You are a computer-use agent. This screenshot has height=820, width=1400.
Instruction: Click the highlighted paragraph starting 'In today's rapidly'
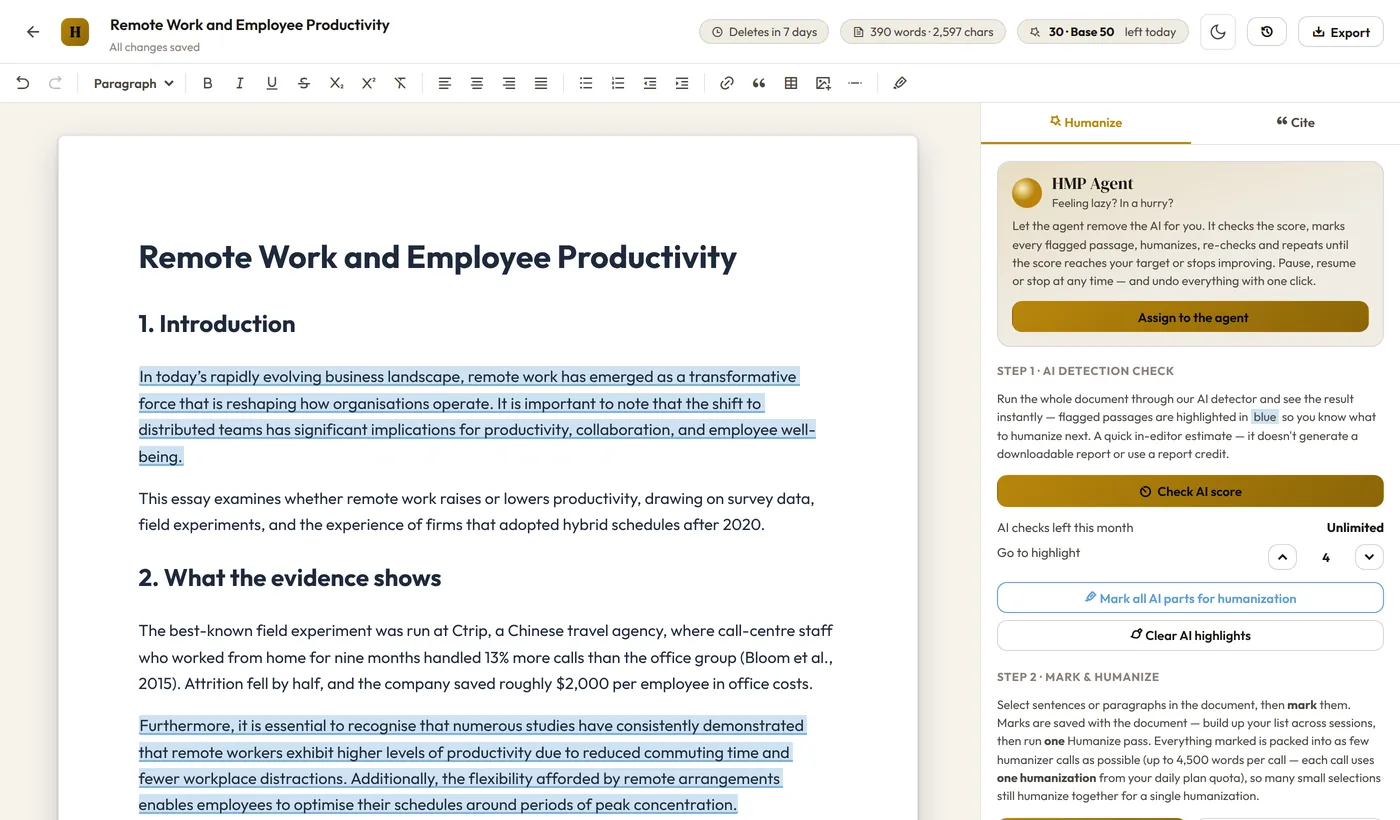click(x=477, y=417)
